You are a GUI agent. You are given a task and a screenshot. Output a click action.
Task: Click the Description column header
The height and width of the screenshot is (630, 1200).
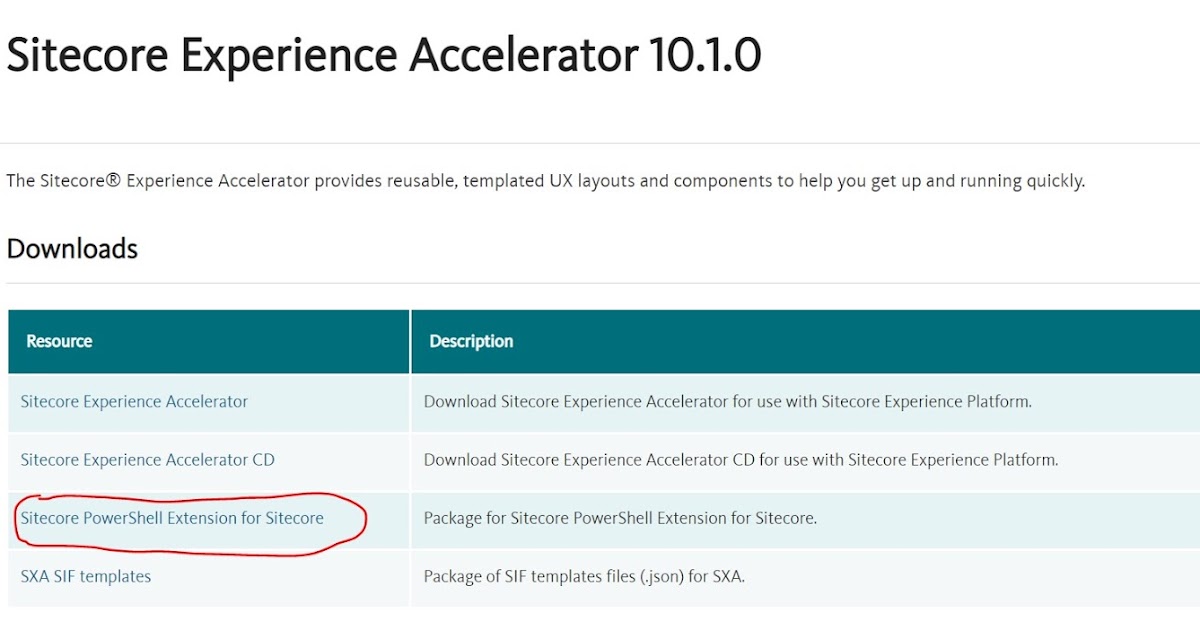pos(471,341)
